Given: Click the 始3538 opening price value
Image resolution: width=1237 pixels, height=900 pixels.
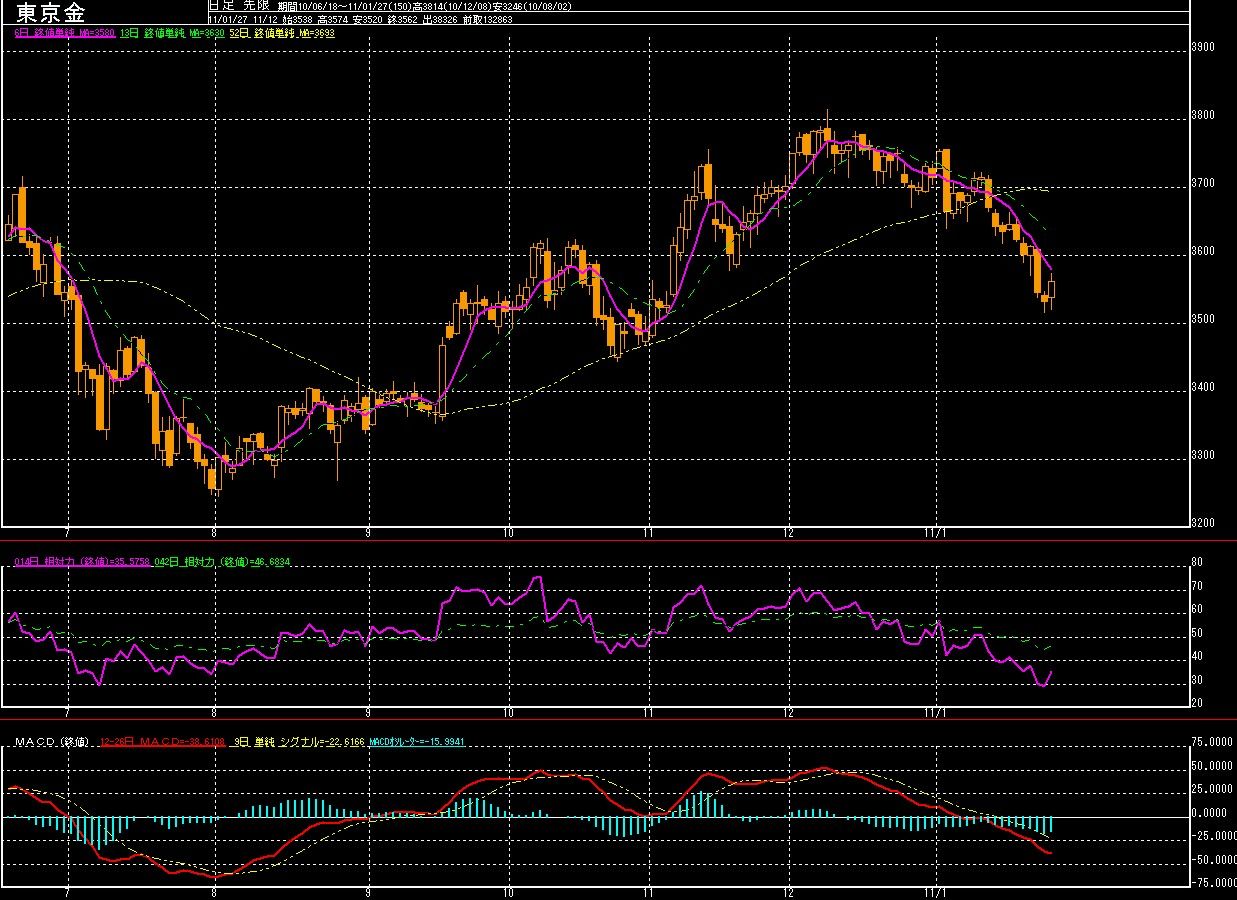Looking at the screenshot, I should coord(298,20).
